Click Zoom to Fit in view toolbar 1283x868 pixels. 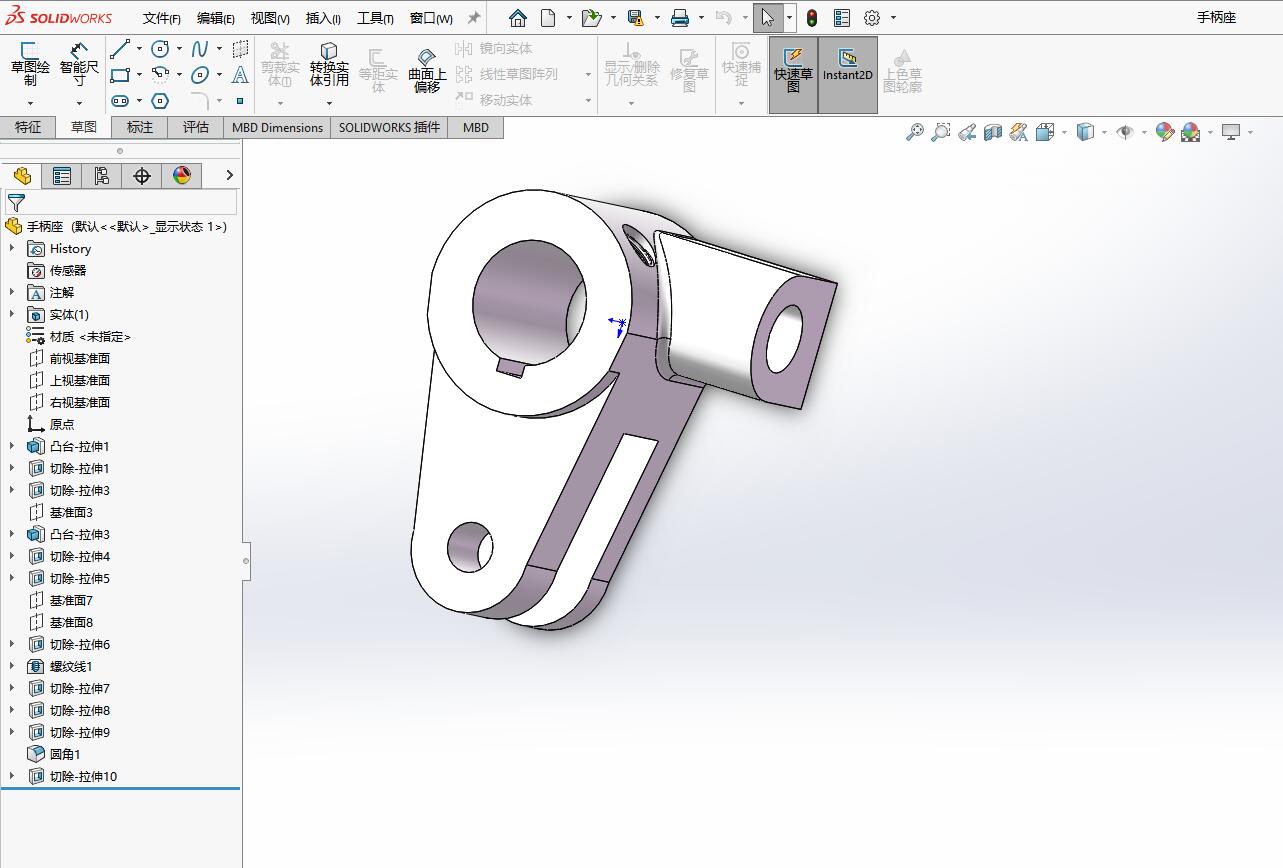tap(914, 132)
